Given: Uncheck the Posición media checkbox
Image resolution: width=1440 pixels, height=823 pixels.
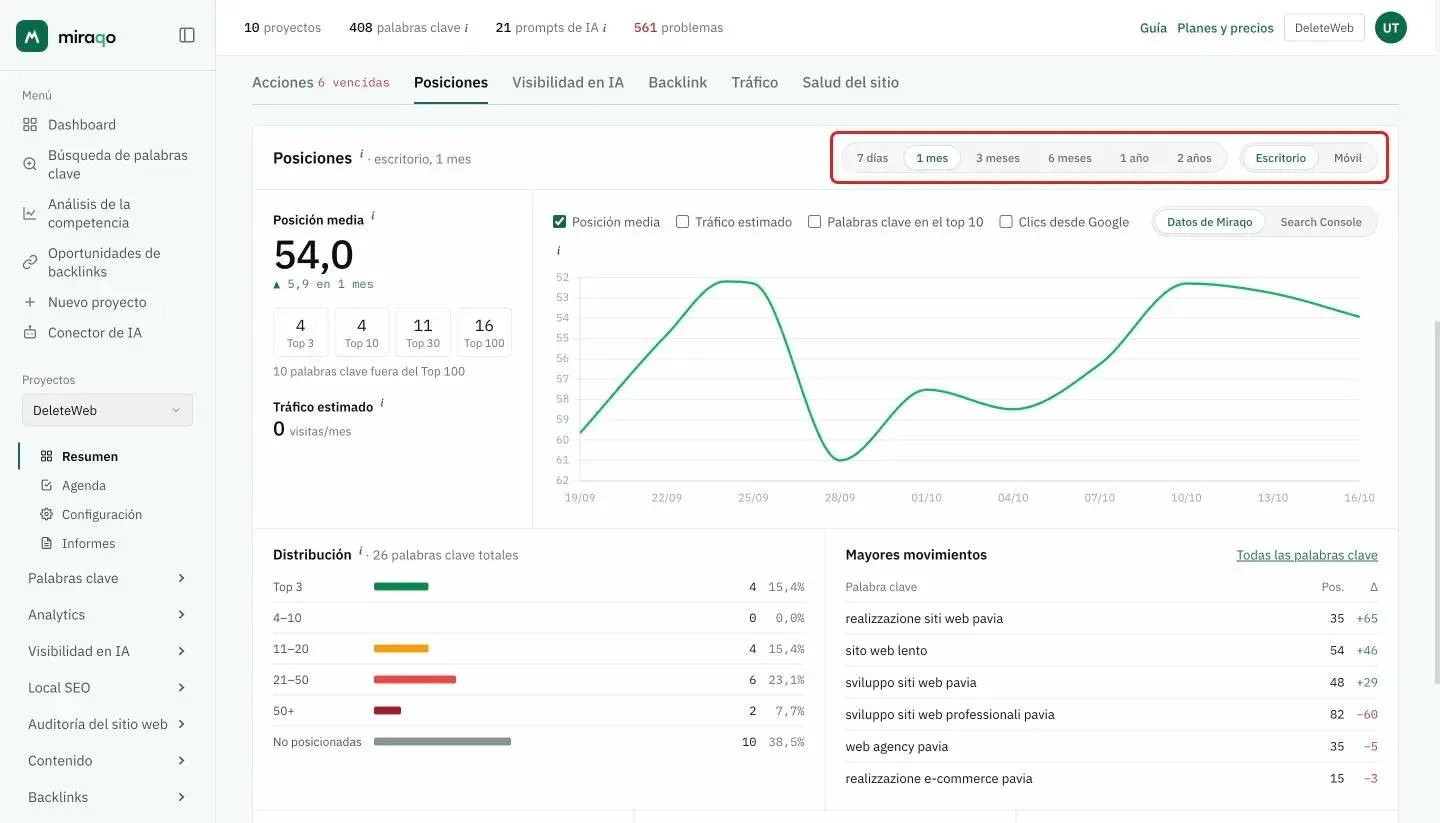Looking at the screenshot, I should click(560, 222).
